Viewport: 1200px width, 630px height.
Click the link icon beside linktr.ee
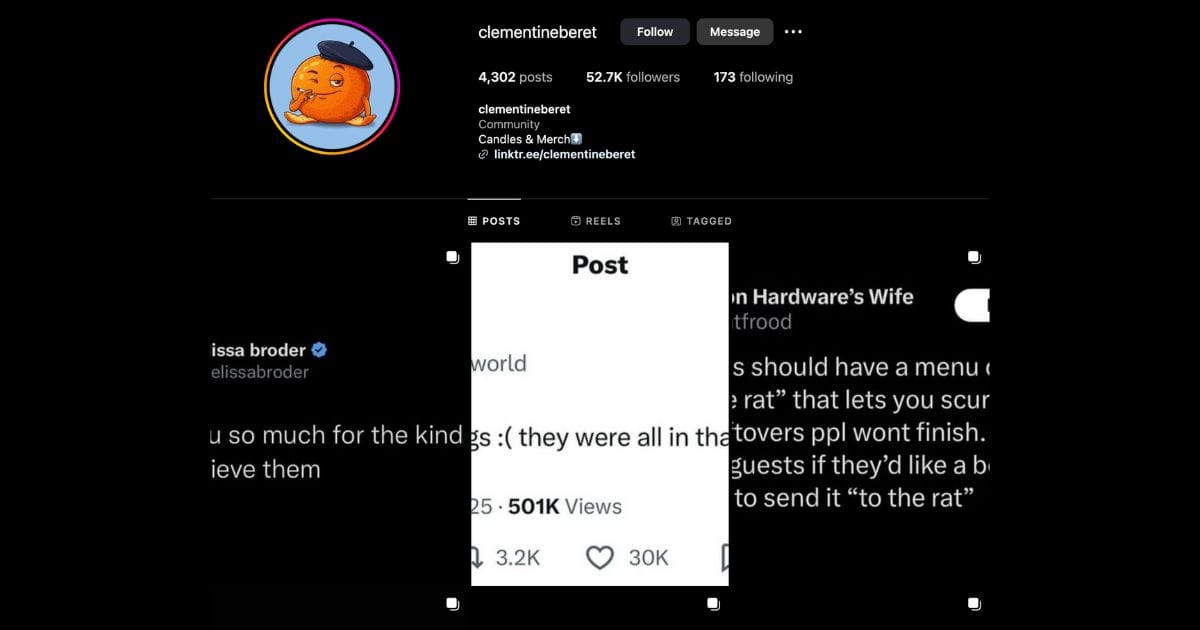pyautogui.click(x=484, y=155)
